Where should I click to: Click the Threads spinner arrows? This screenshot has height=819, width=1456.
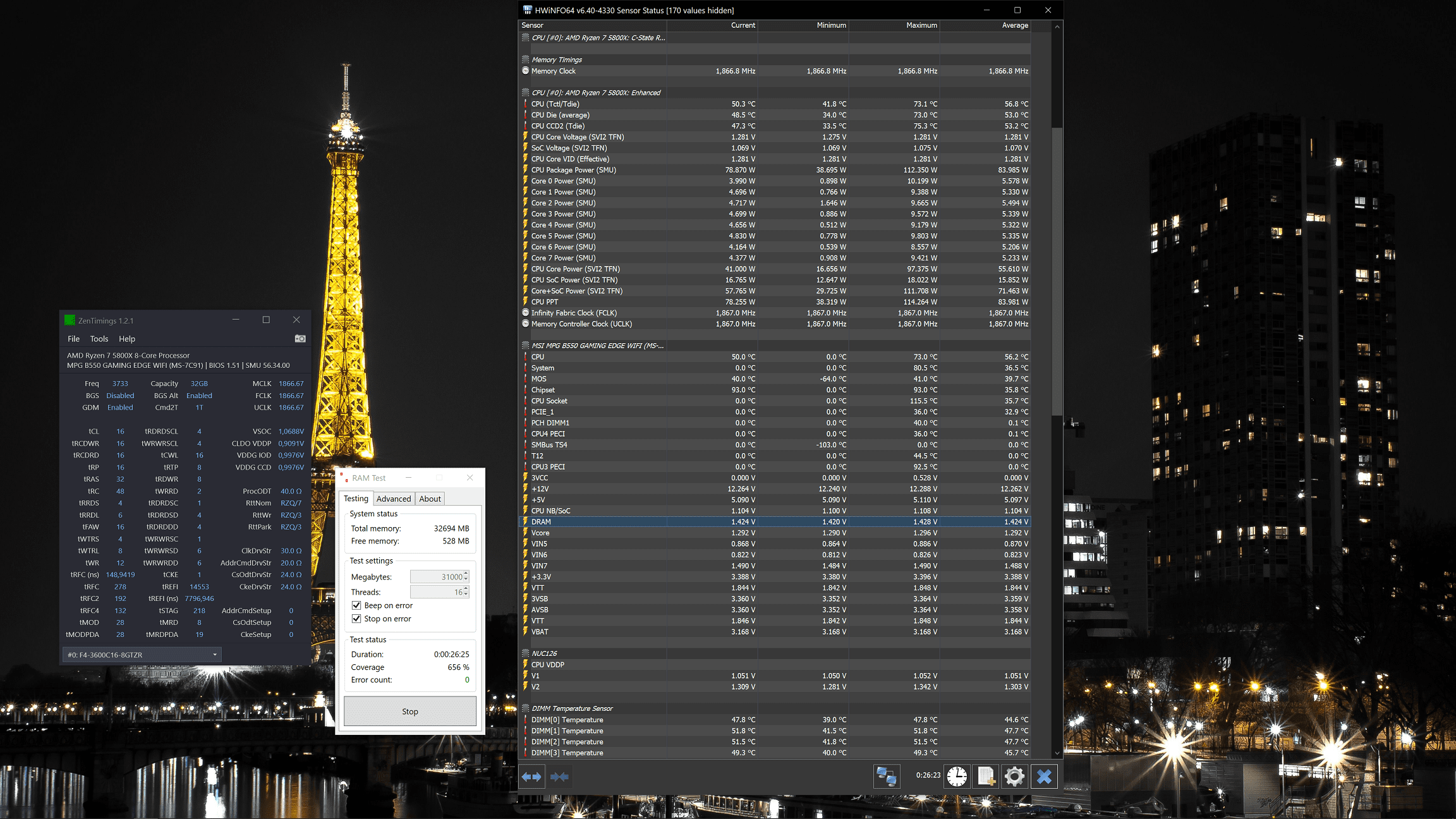point(466,591)
